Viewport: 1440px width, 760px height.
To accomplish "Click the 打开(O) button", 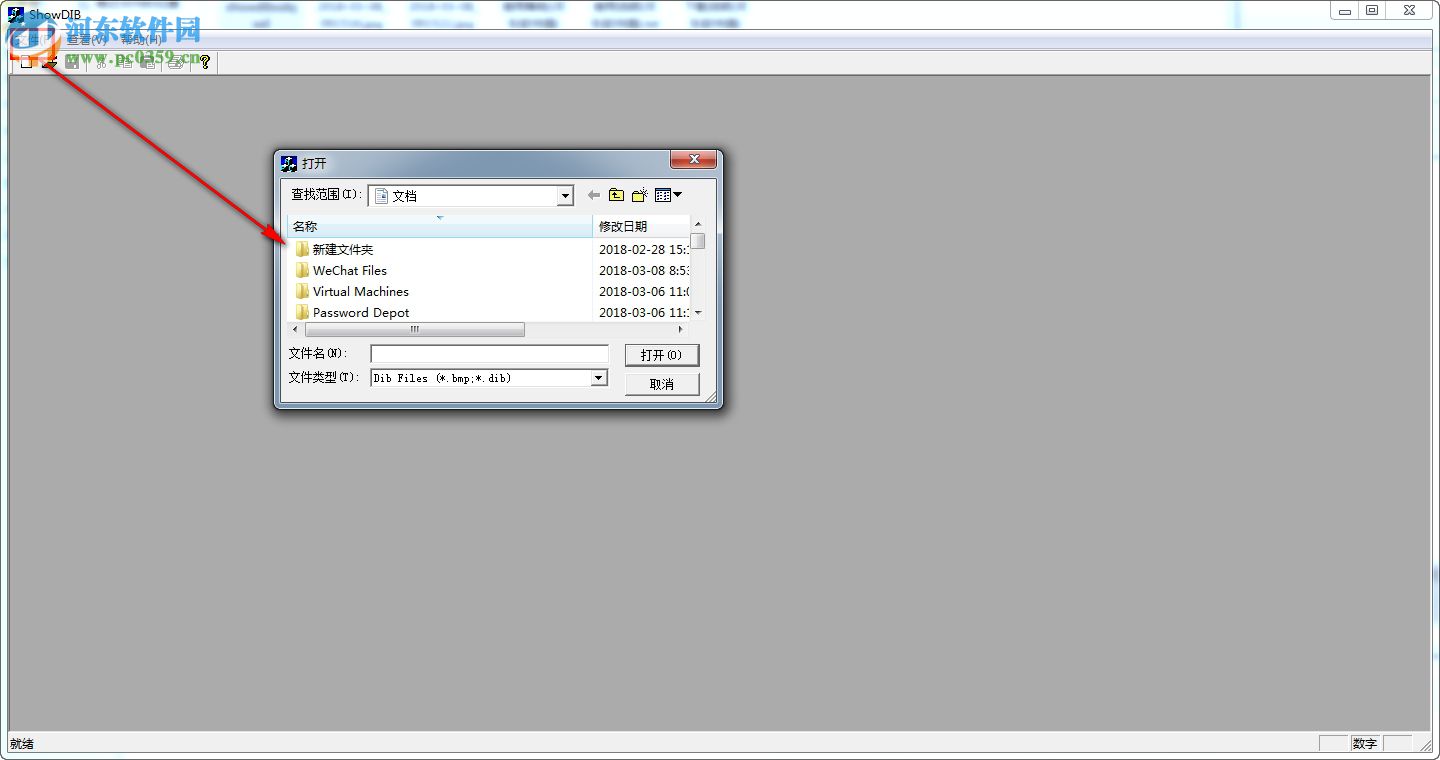I will (661, 355).
